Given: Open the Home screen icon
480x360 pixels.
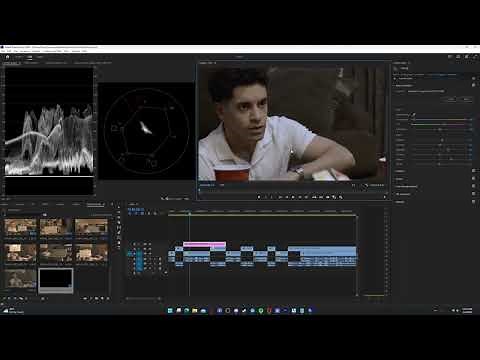Looking at the screenshot, I should pyautogui.click(x=7, y=57).
